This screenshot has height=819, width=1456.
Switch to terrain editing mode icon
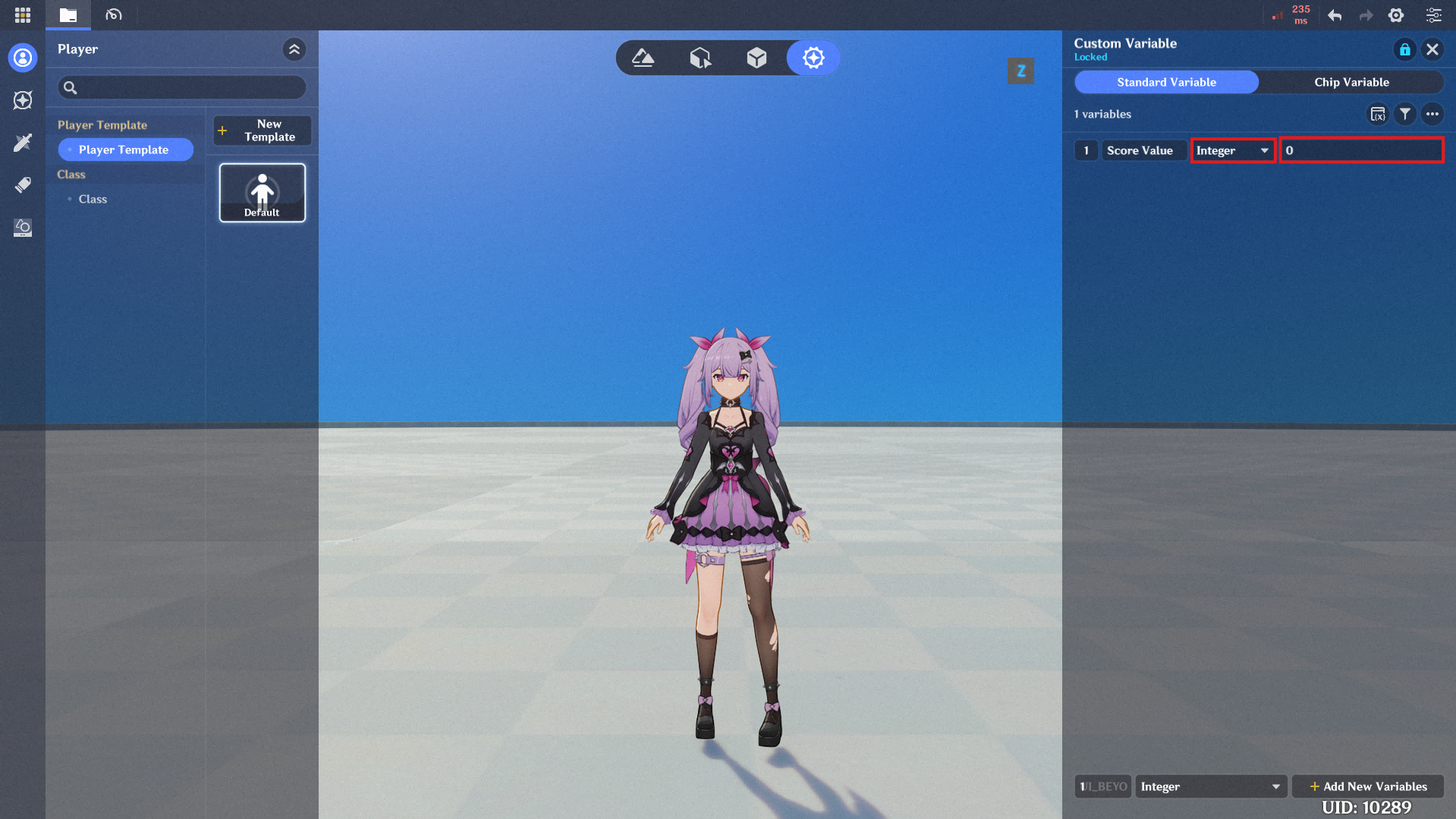[x=643, y=58]
